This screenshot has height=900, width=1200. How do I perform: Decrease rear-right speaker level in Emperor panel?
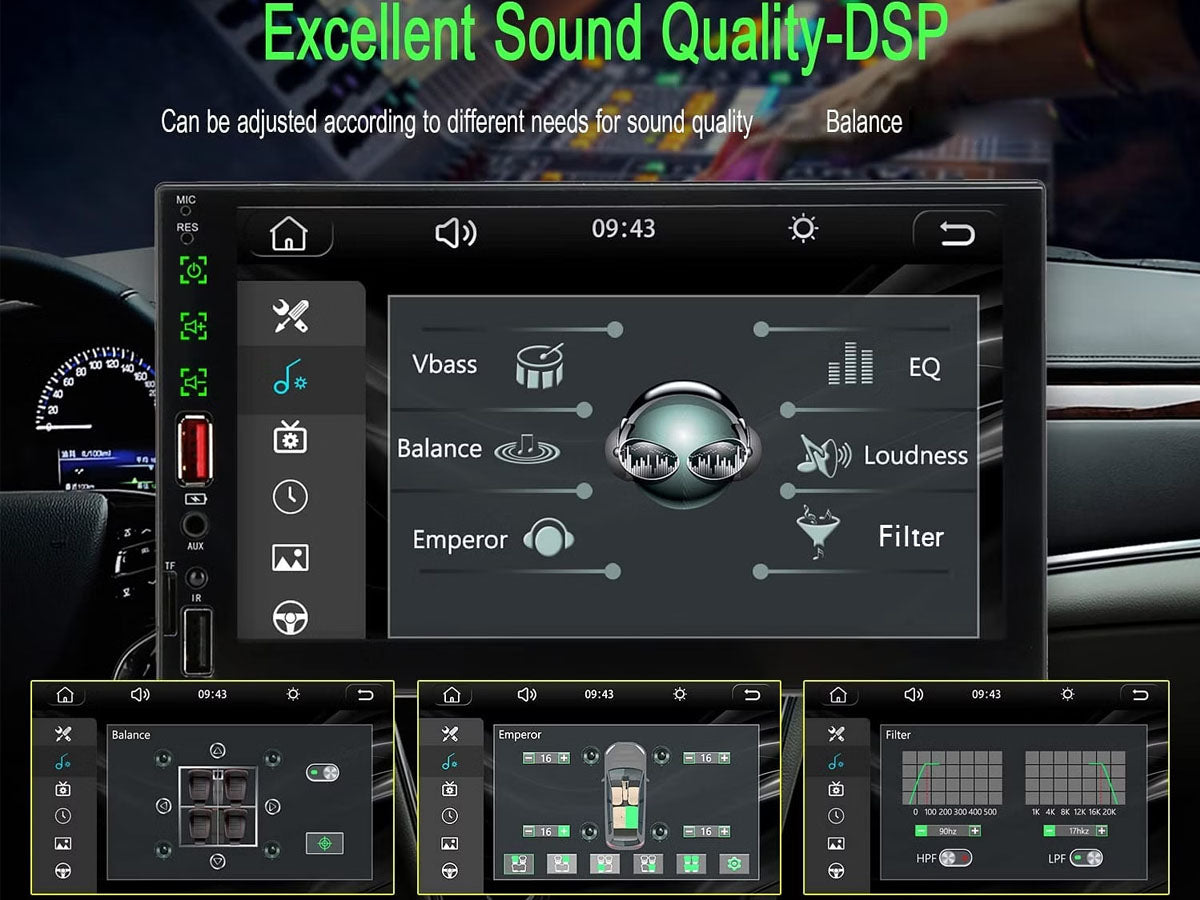click(x=689, y=831)
